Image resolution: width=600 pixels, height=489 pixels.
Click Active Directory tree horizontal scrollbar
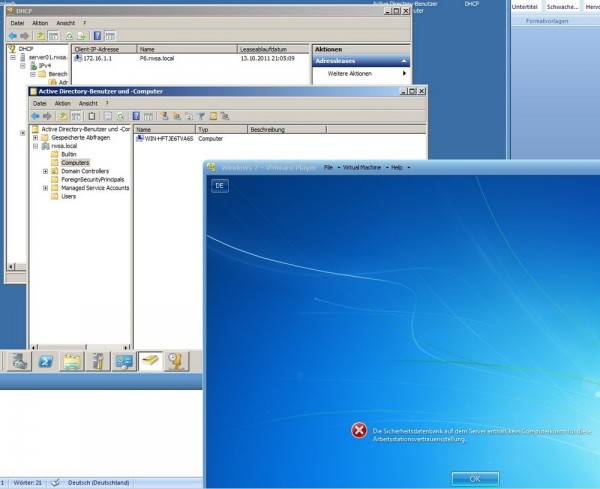coord(80,347)
